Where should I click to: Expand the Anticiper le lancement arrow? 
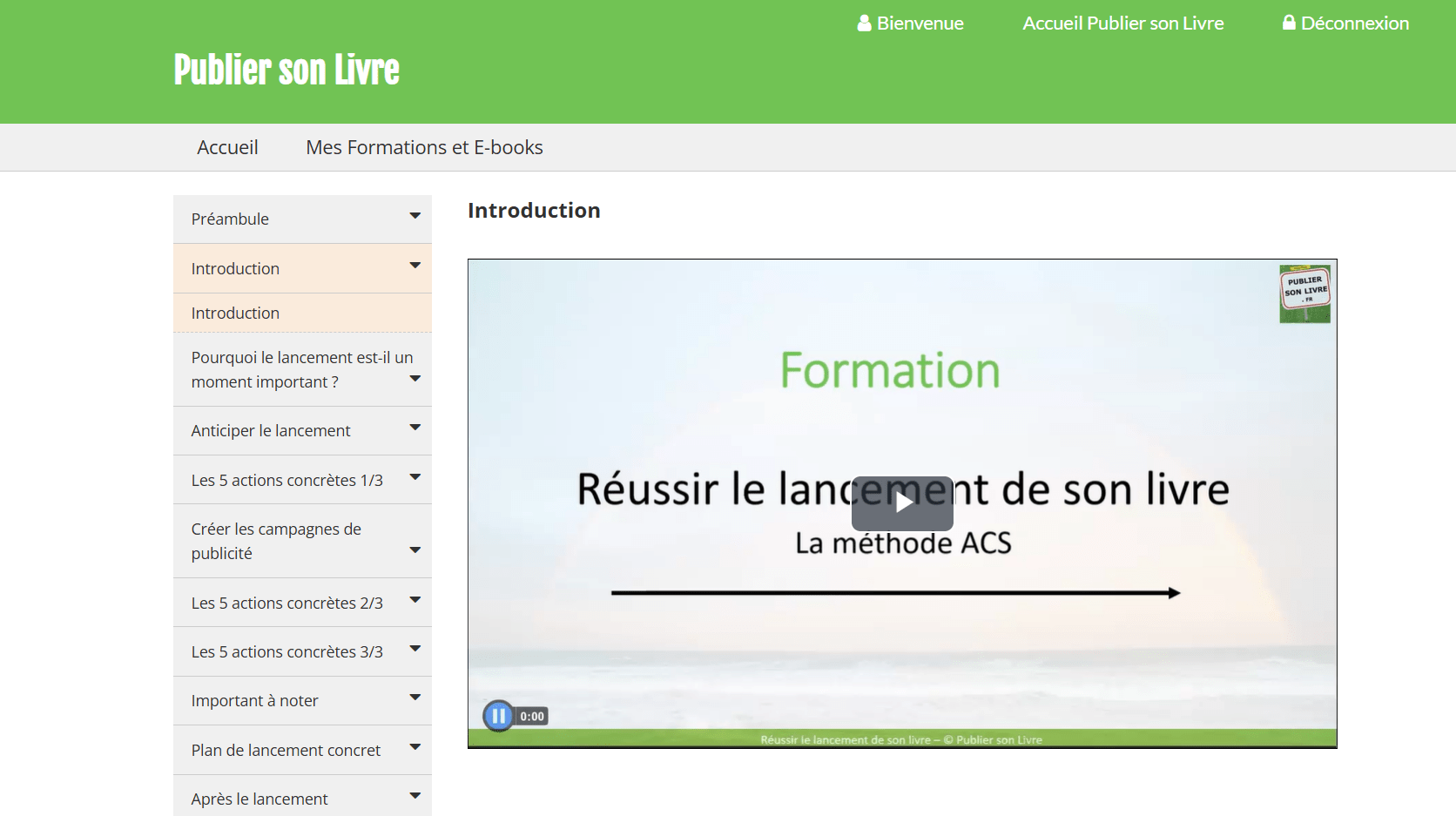click(415, 428)
